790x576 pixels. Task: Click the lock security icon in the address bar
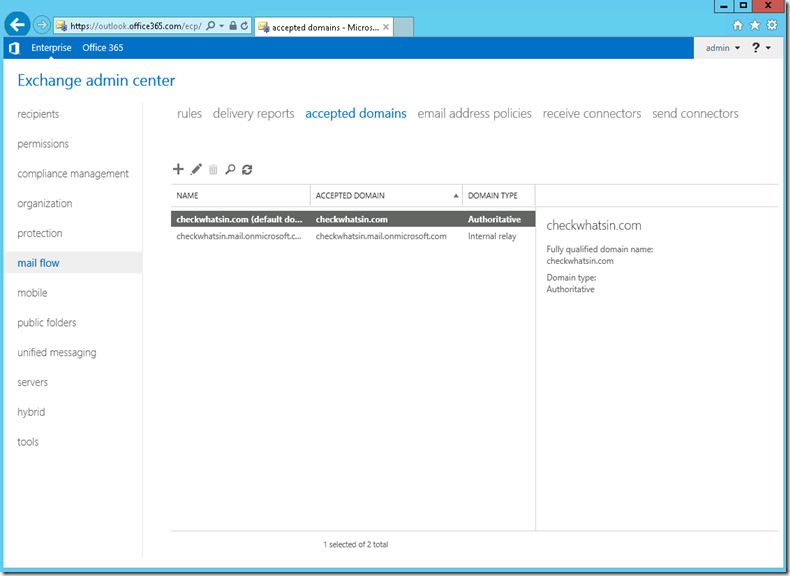(x=233, y=26)
